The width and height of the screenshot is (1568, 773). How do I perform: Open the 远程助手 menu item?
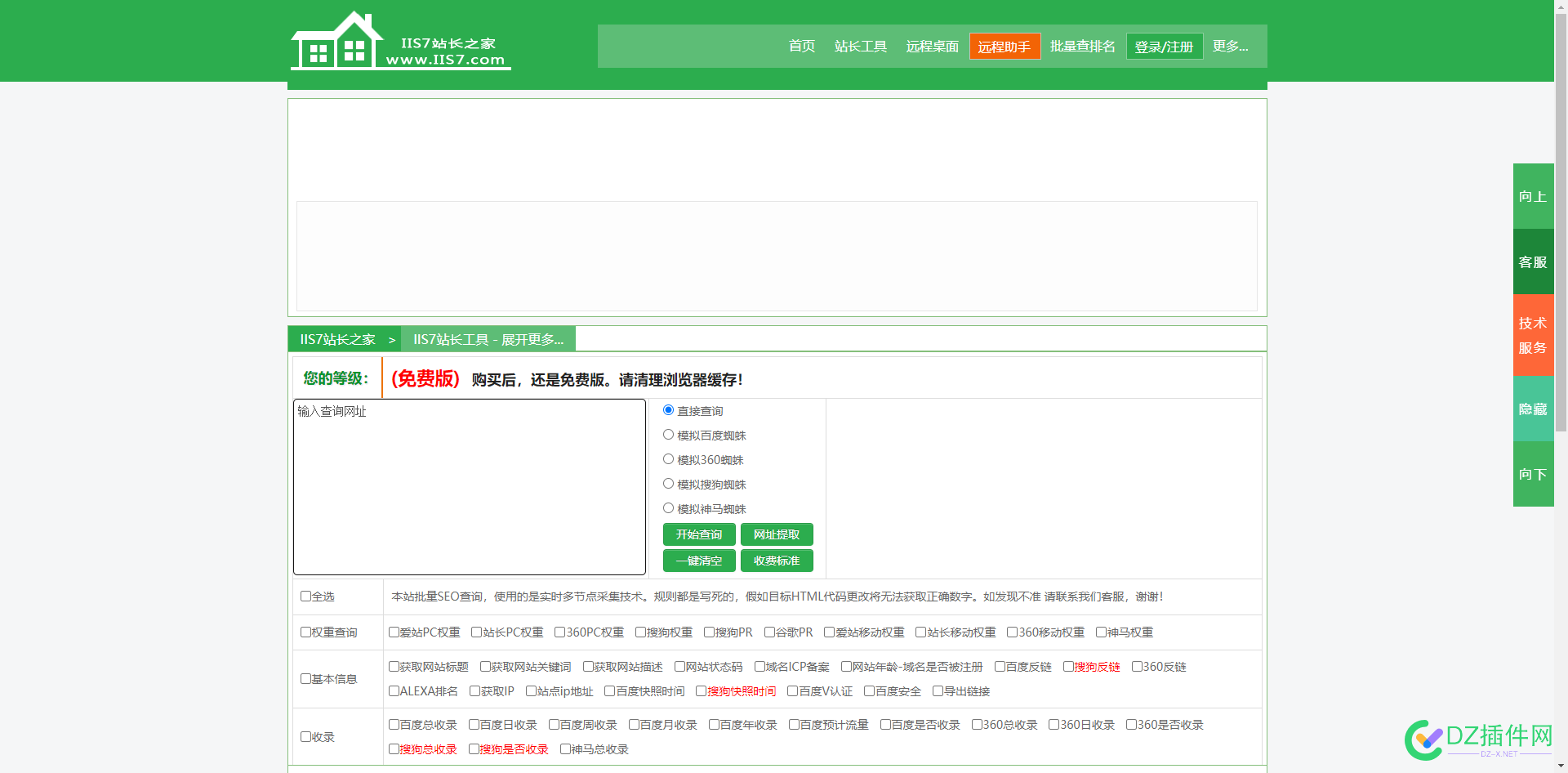click(x=1004, y=47)
